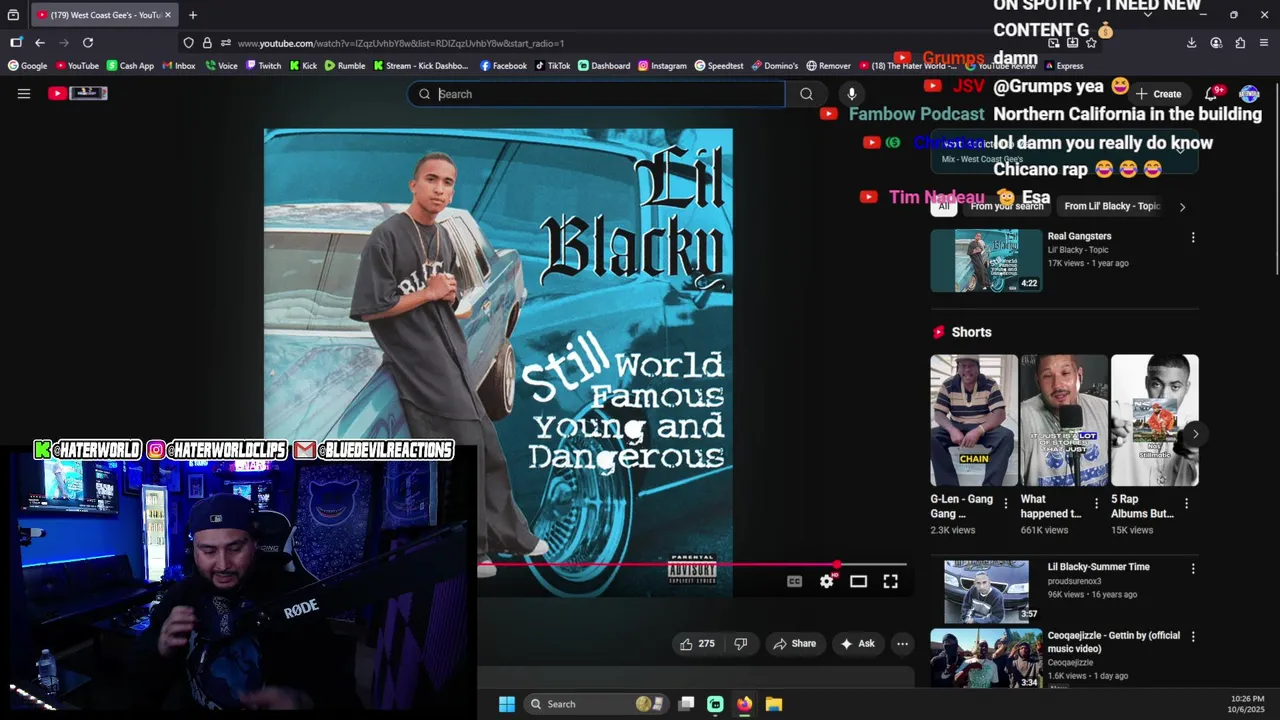1280x720 pixels.
Task: Open Real Gangsters video title
Action: point(1079,237)
